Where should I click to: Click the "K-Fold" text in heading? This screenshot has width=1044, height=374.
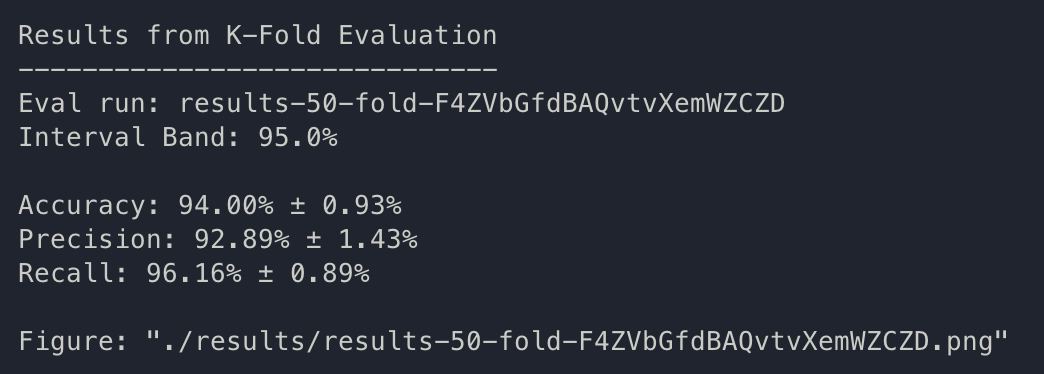(274, 35)
